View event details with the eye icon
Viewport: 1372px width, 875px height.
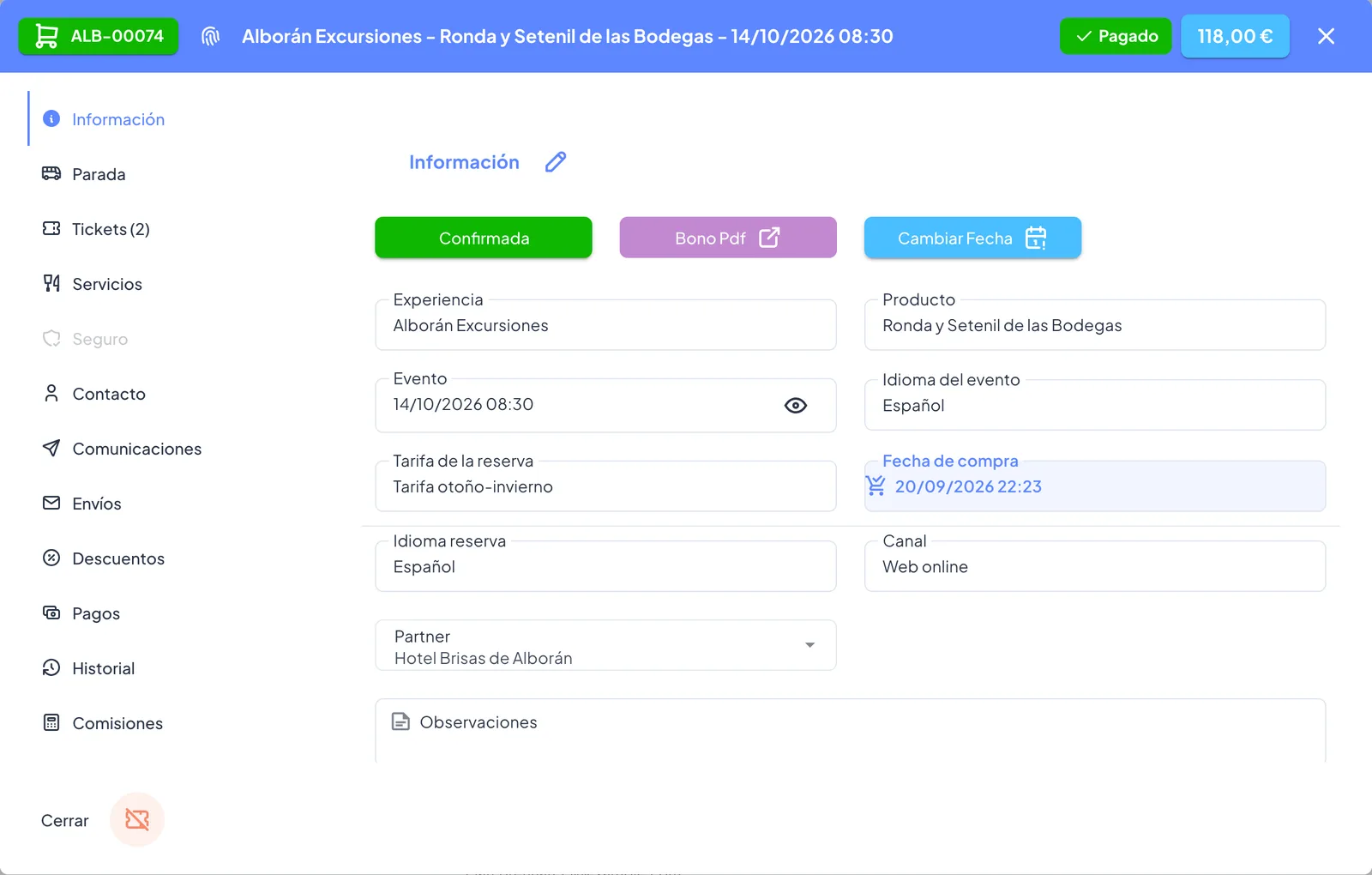tap(796, 406)
